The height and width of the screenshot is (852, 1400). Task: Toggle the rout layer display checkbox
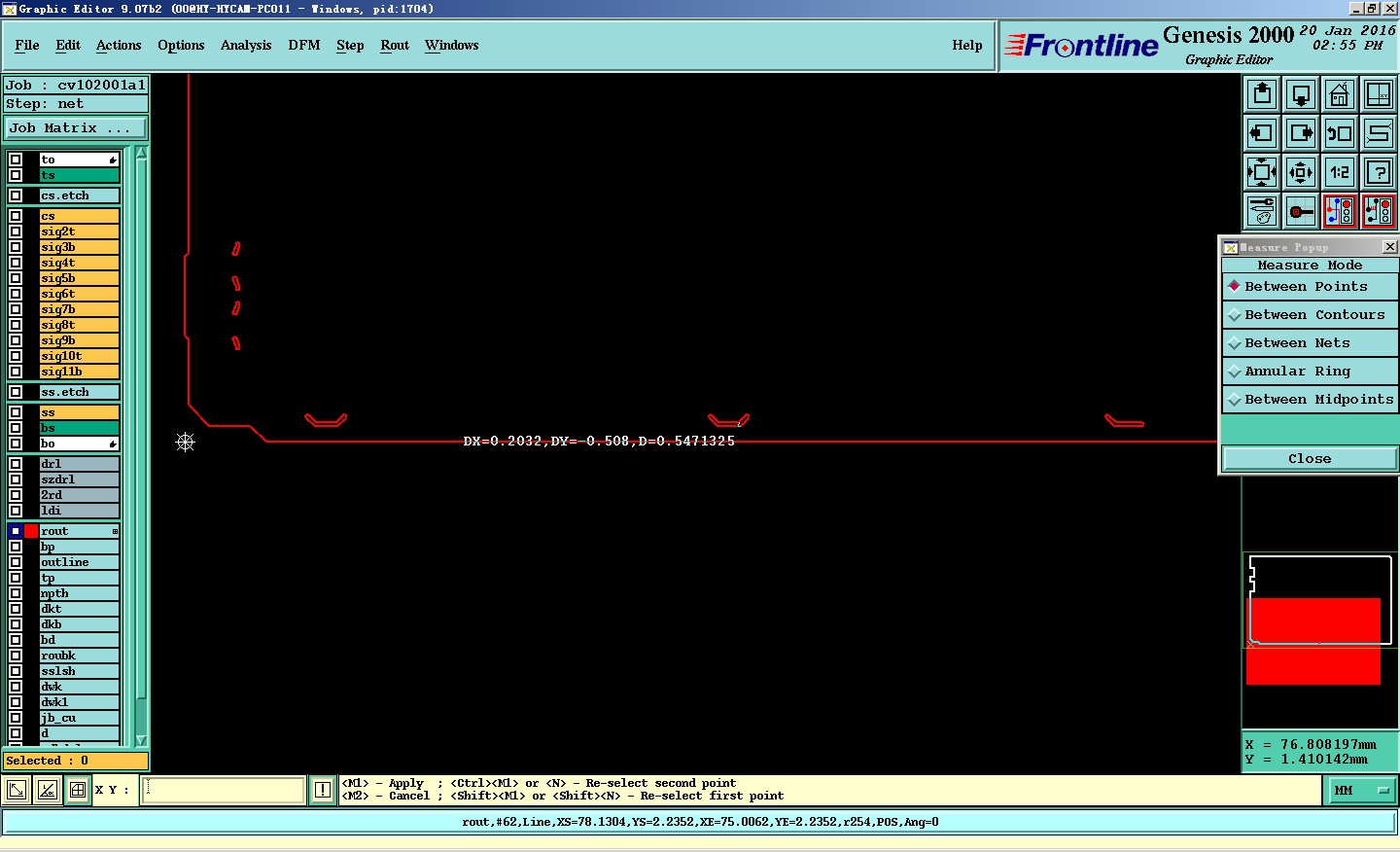(16, 531)
